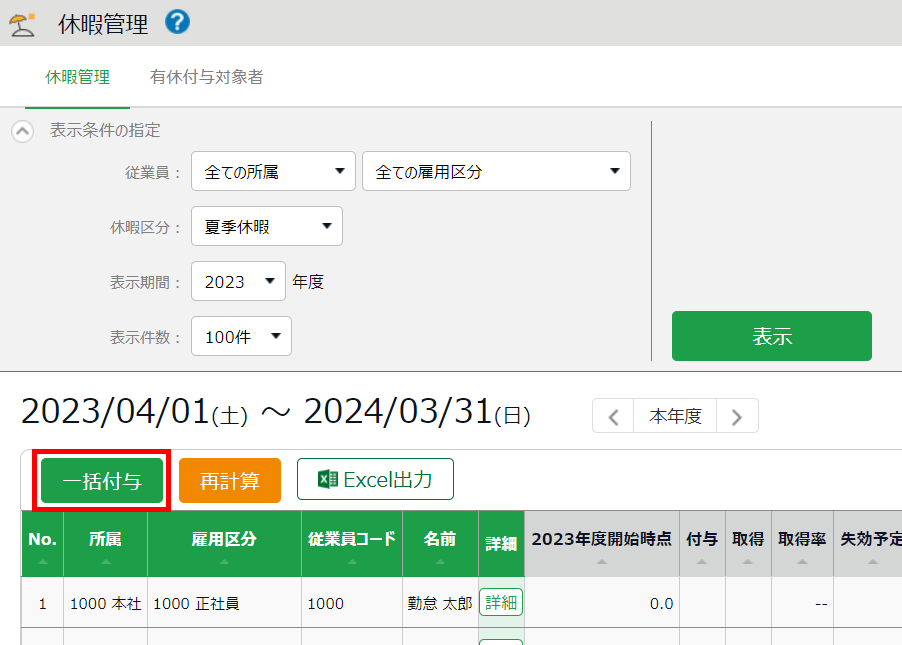Go to the previous fiscal year arrow
The image size is (902, 645).
pyautogui.click(x=613, y=416)
